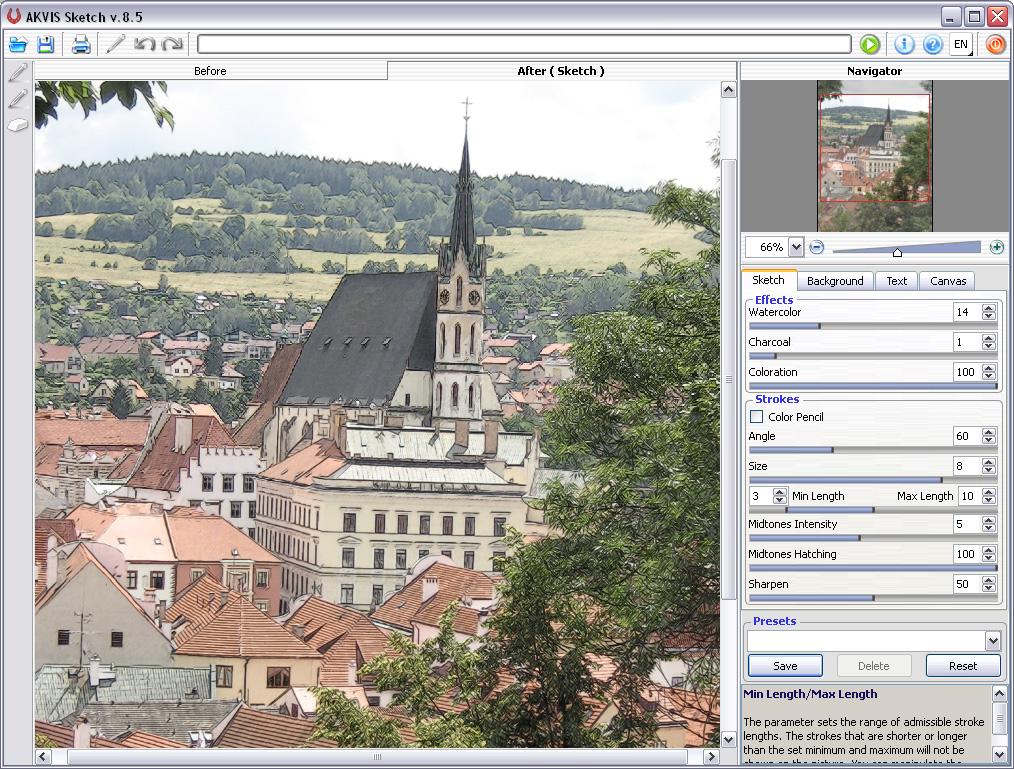1014x769 pixels.
Task: Switch to the Background tab
Action: pos(835,281)
